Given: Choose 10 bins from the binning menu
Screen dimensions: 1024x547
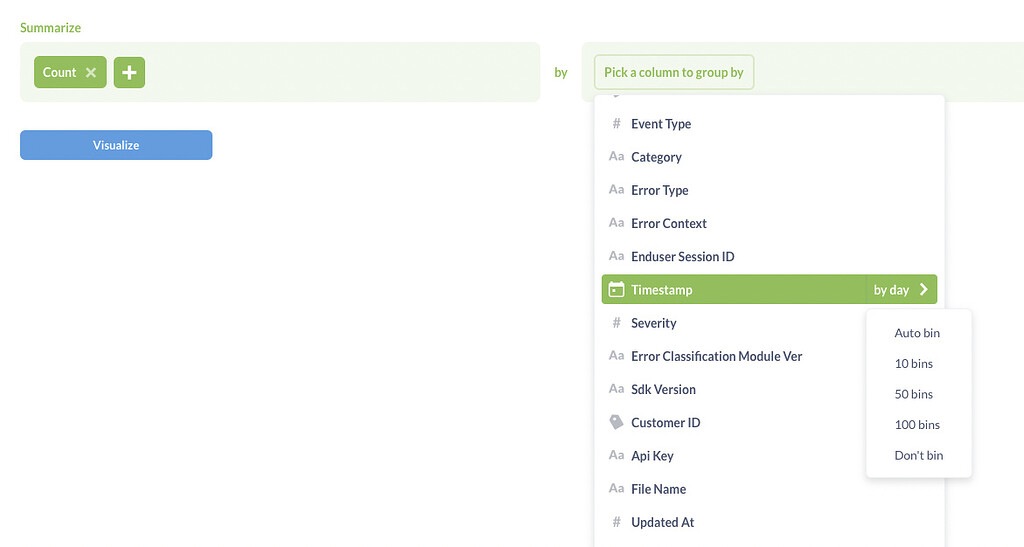Looking at the screenshot, I should pos(913,364).
